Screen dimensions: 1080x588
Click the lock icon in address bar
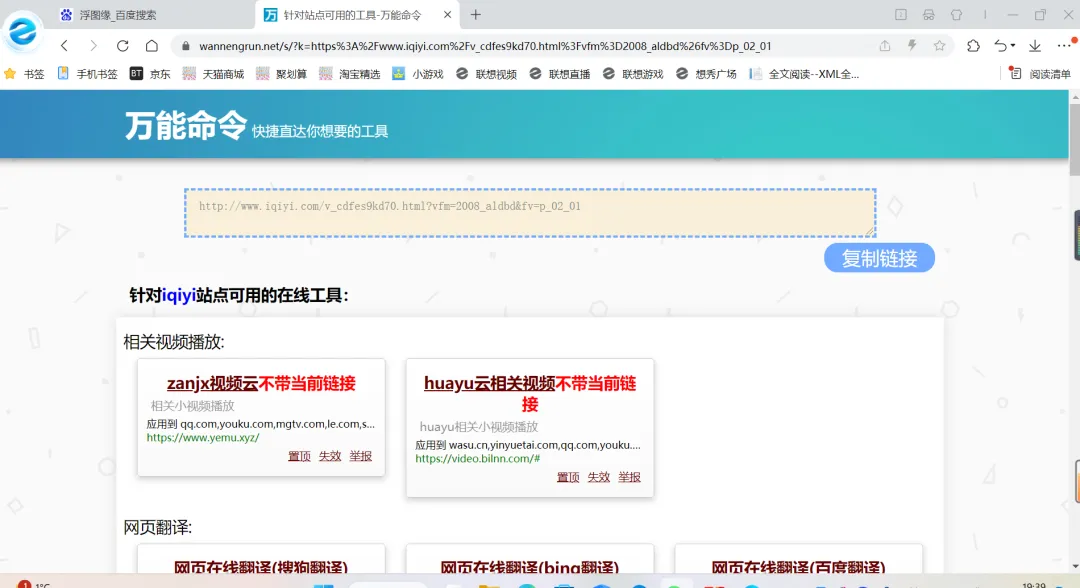click(x=185, y=46)
